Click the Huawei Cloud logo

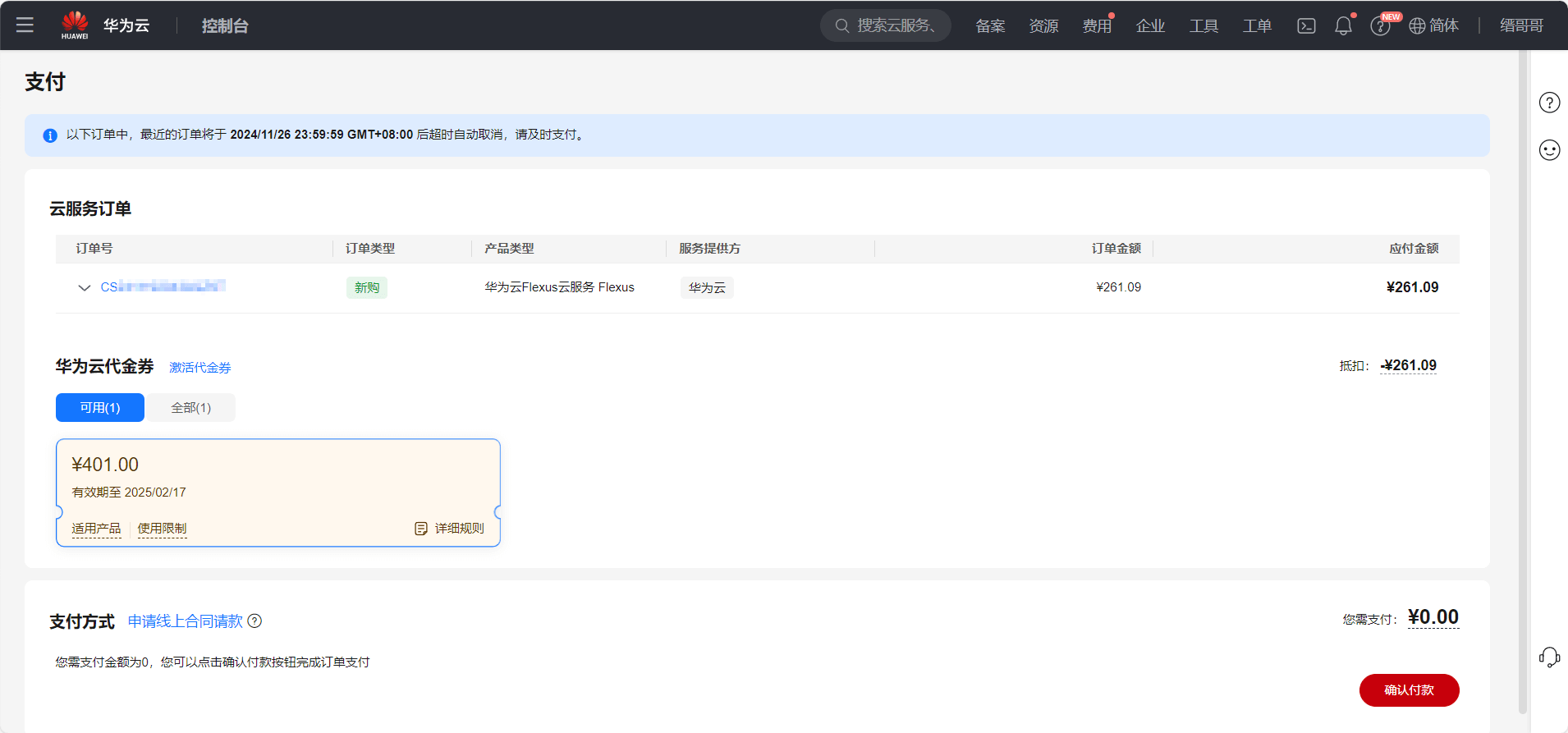click(75, 25)
